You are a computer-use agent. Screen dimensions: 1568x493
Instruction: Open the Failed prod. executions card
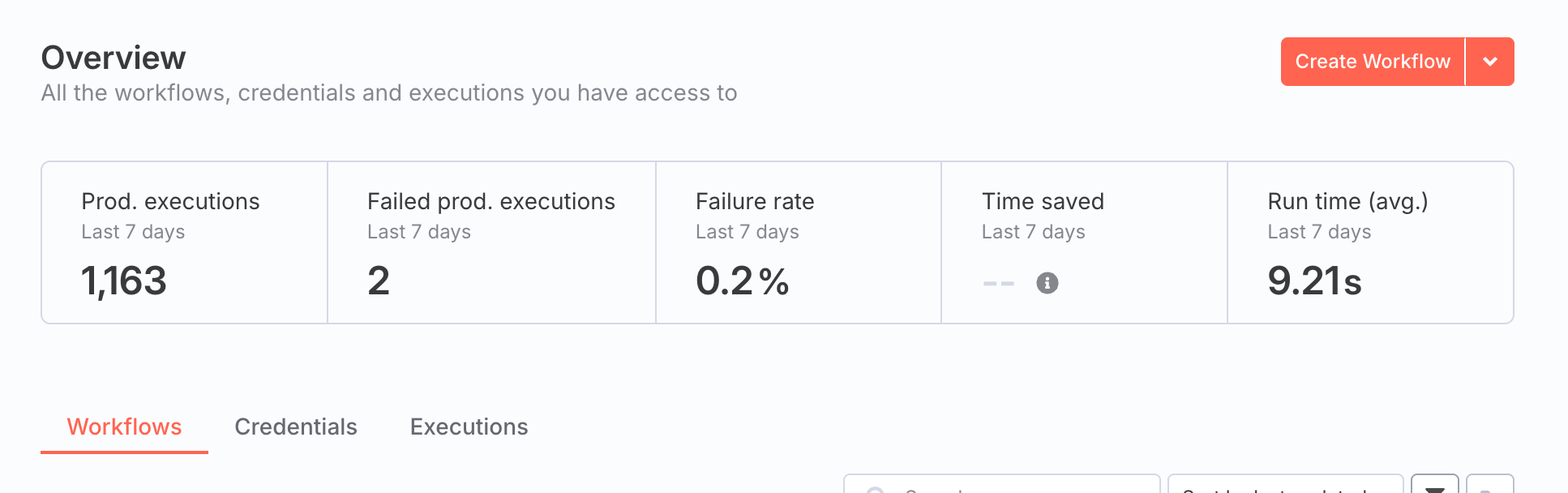pos(491,242)
